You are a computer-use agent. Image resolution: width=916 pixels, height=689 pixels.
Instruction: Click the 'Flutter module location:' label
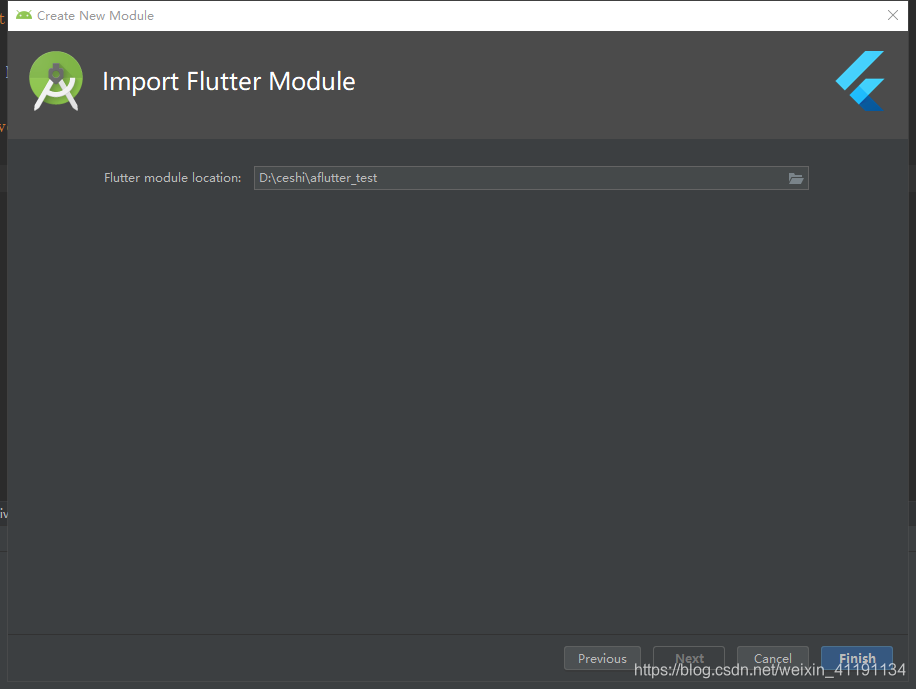pos(172,178)
